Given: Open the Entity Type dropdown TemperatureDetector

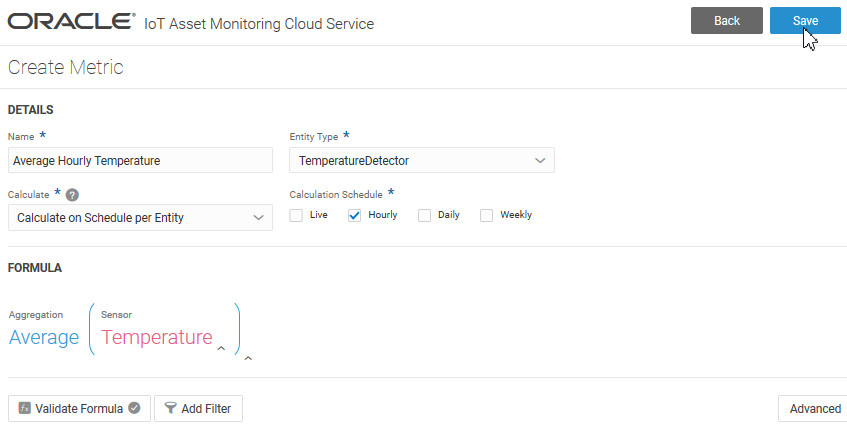Looking at the screenshot, I should click(x=422, y=160).
